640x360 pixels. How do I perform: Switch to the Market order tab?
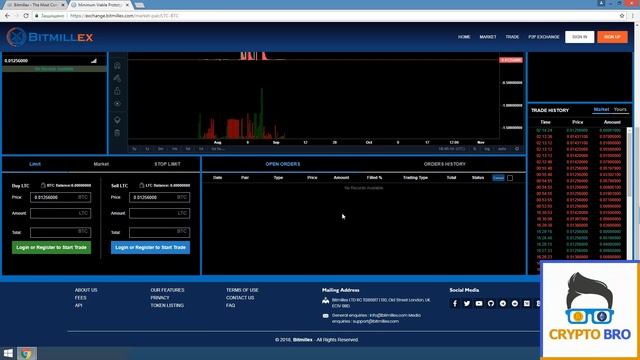point(101,164)
